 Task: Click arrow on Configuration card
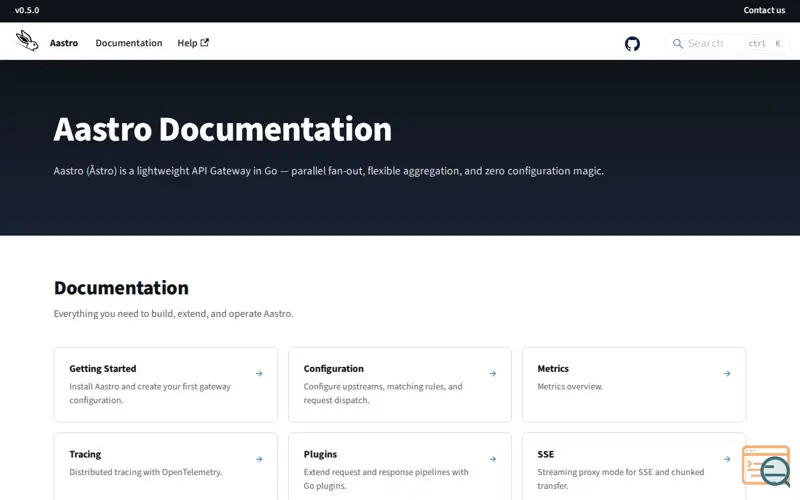[x=493, y=373]
